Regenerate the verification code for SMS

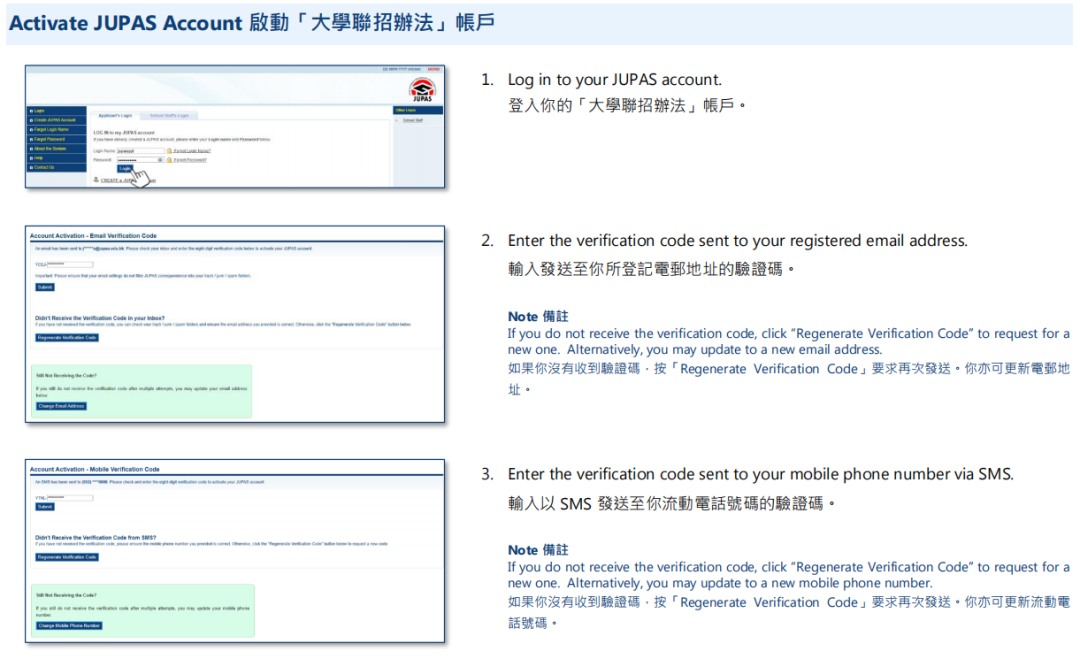[67, 556]
